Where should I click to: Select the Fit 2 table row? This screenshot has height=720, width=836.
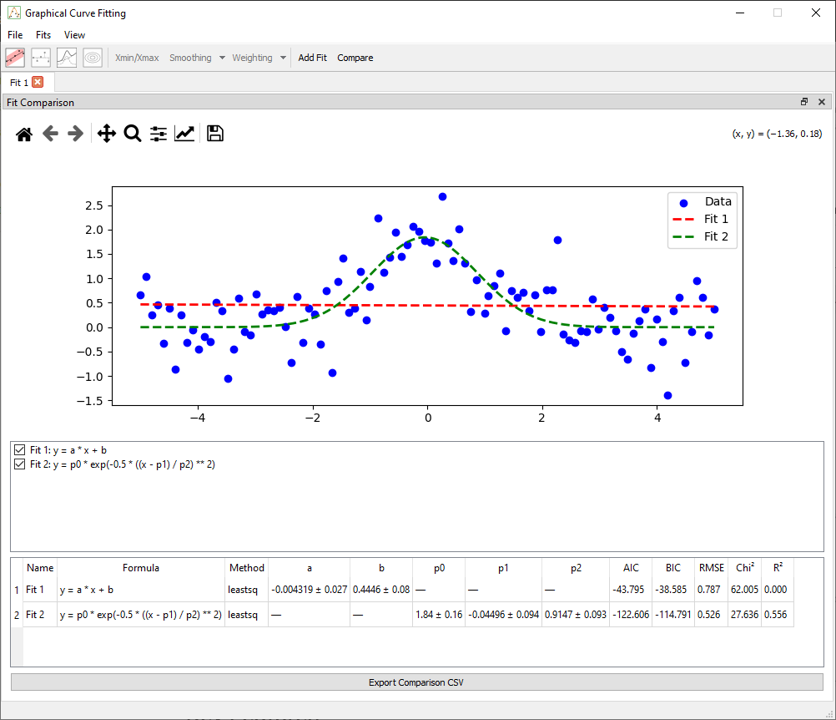click(408, 614)
